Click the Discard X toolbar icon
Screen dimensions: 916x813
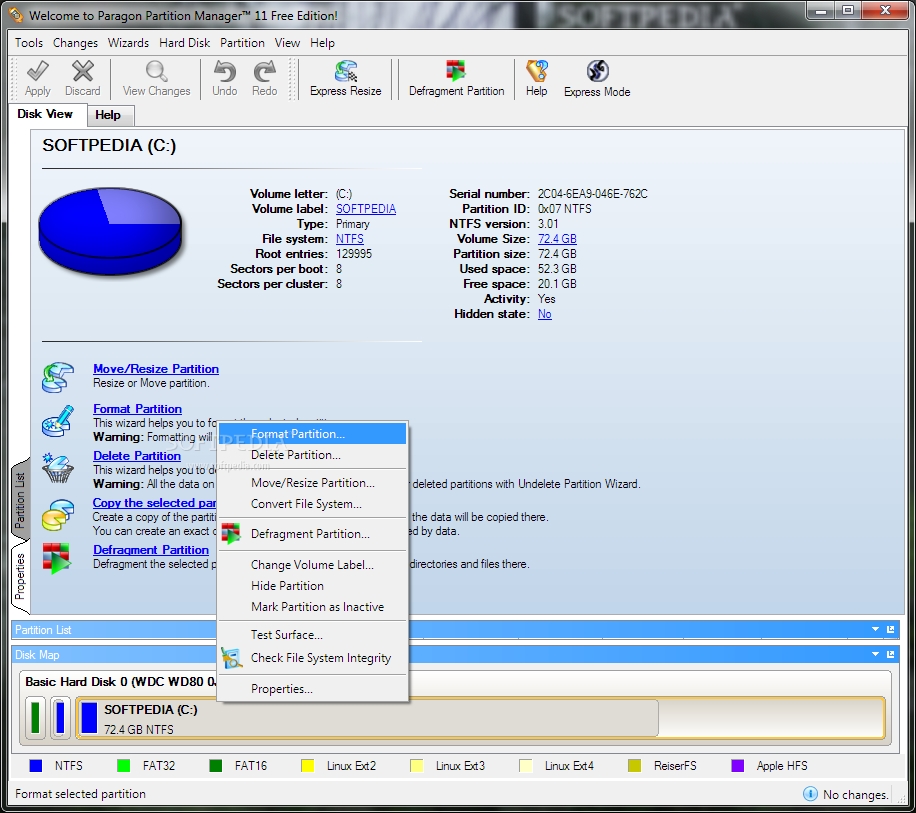pyautogui.click(x=82, y=71)
